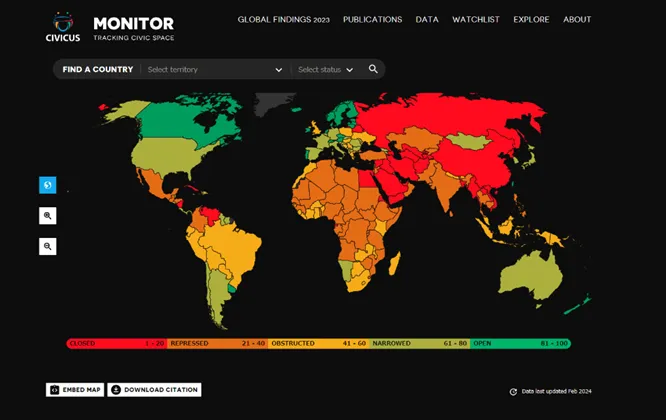
Task: Navigate to the About page
Action: pos(577,19)
